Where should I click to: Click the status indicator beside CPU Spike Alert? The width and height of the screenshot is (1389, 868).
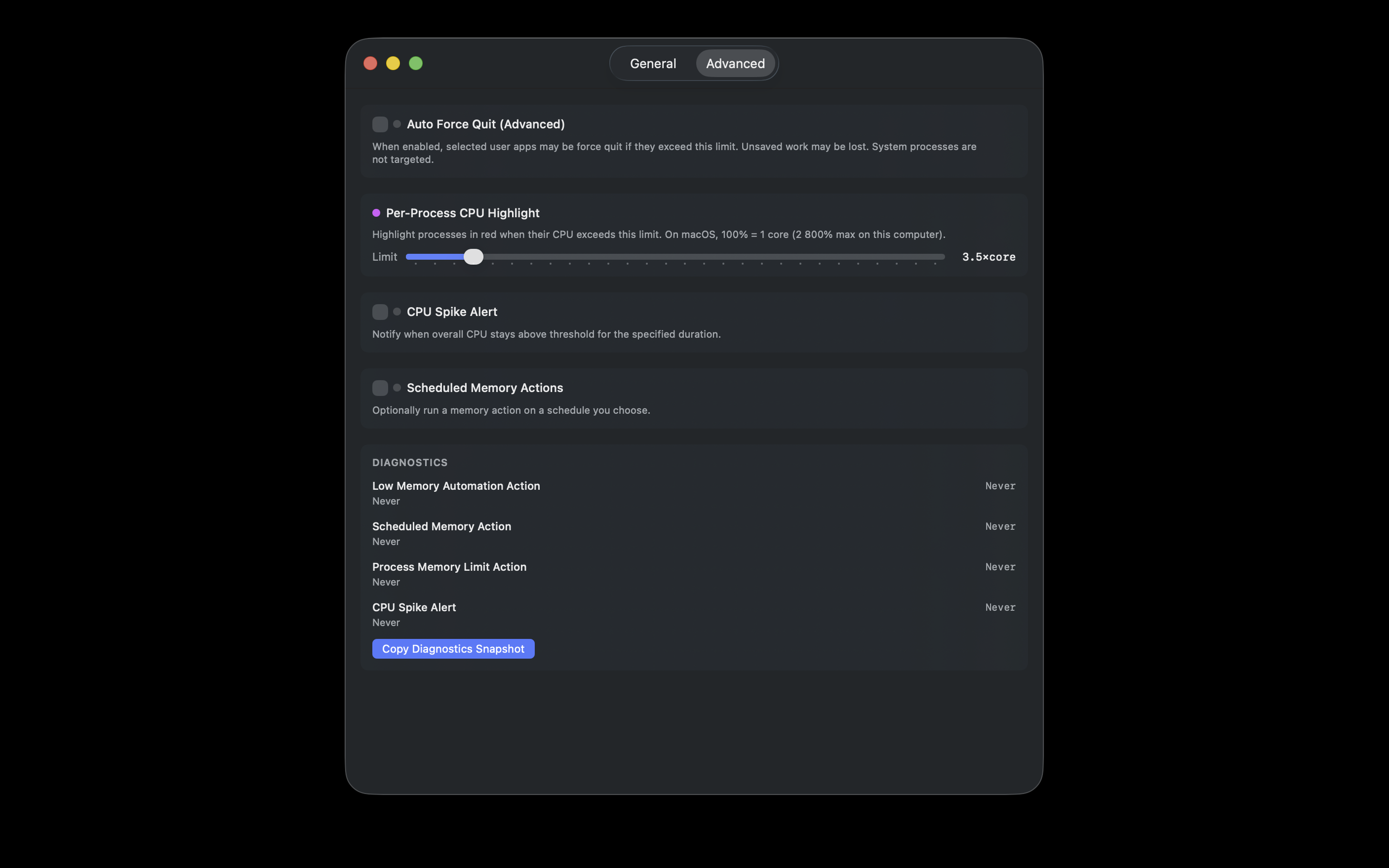396,312
